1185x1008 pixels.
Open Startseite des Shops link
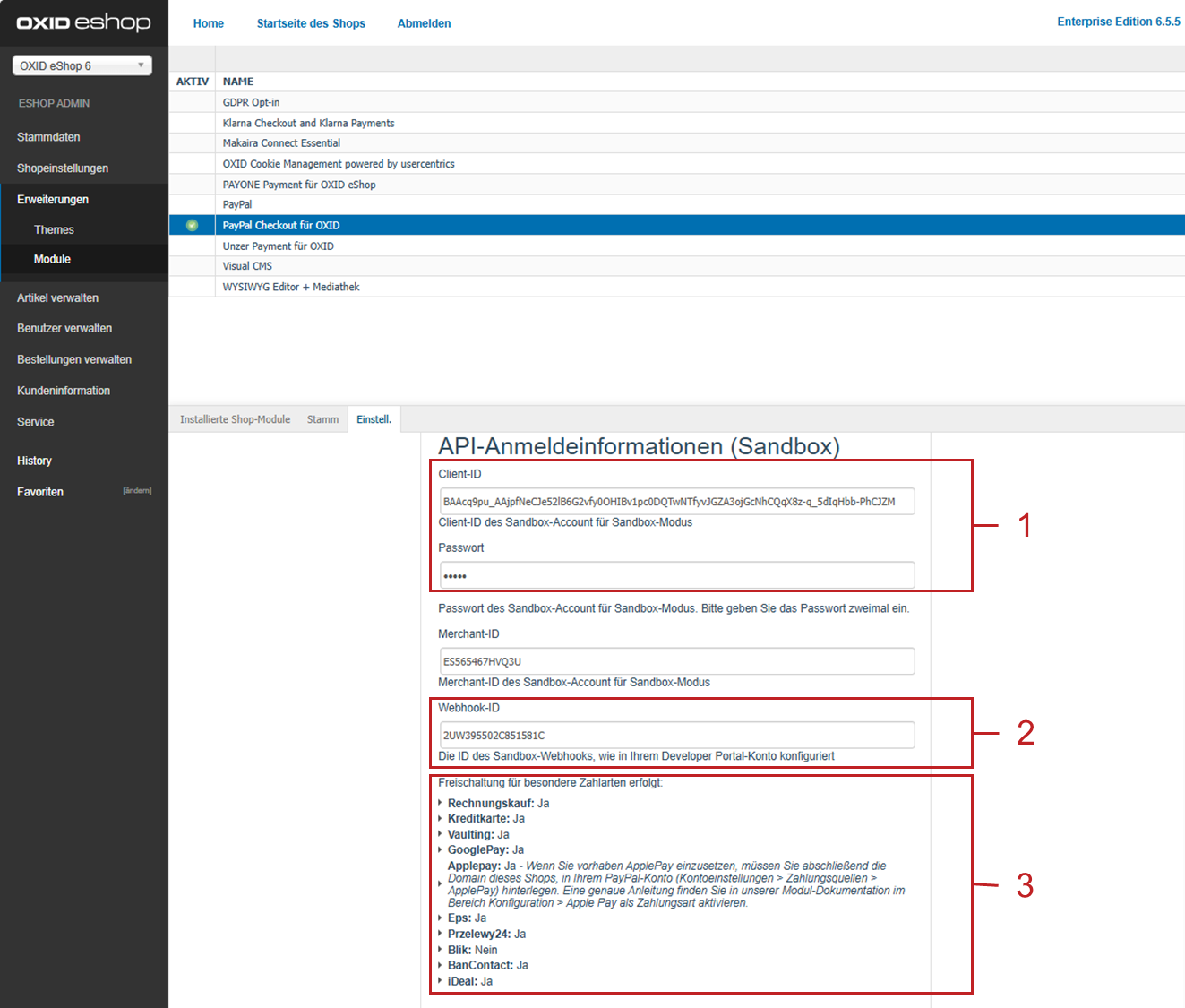tap(311, 23)
